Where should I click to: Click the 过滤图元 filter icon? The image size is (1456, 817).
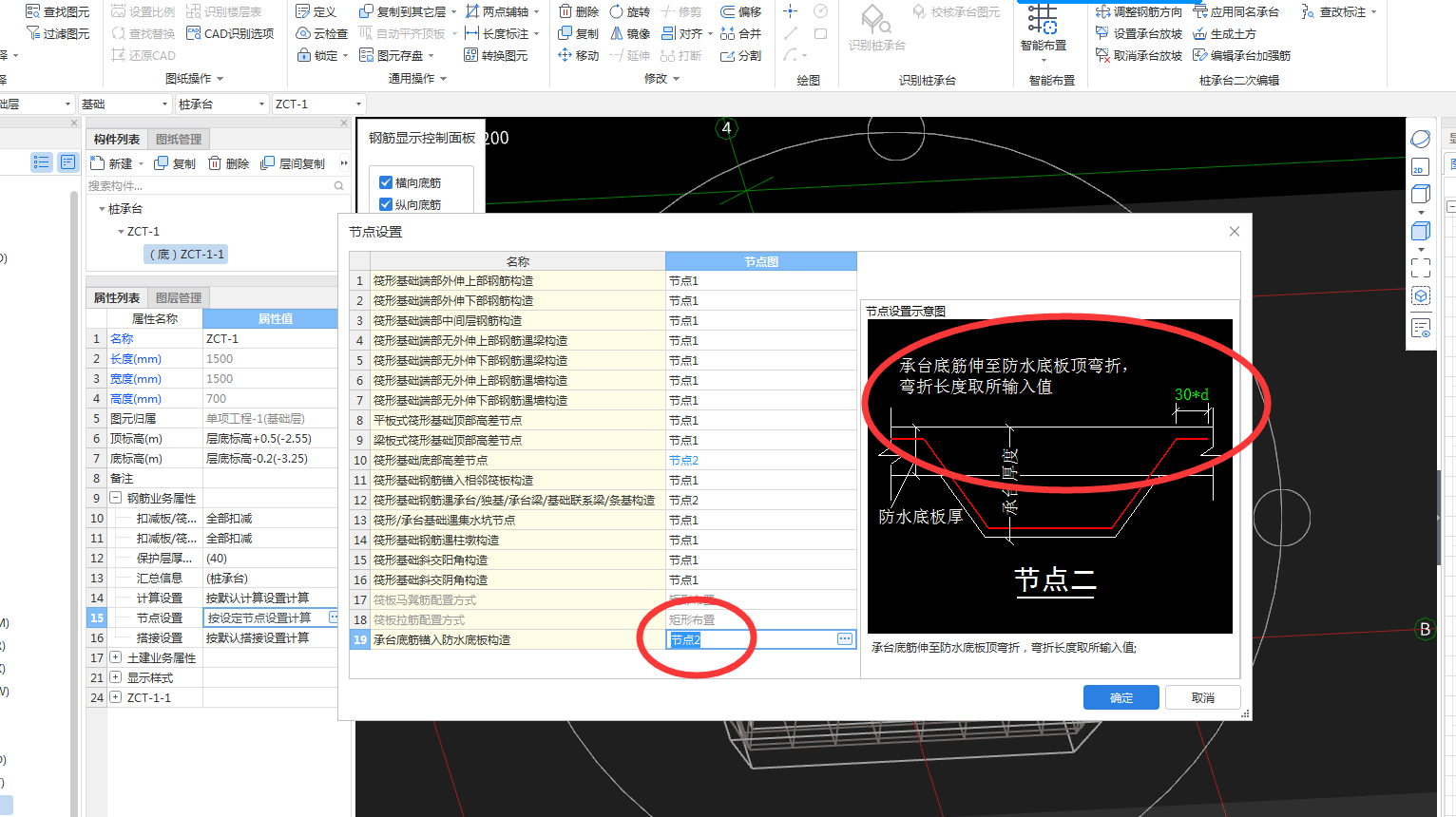point(32,33)
